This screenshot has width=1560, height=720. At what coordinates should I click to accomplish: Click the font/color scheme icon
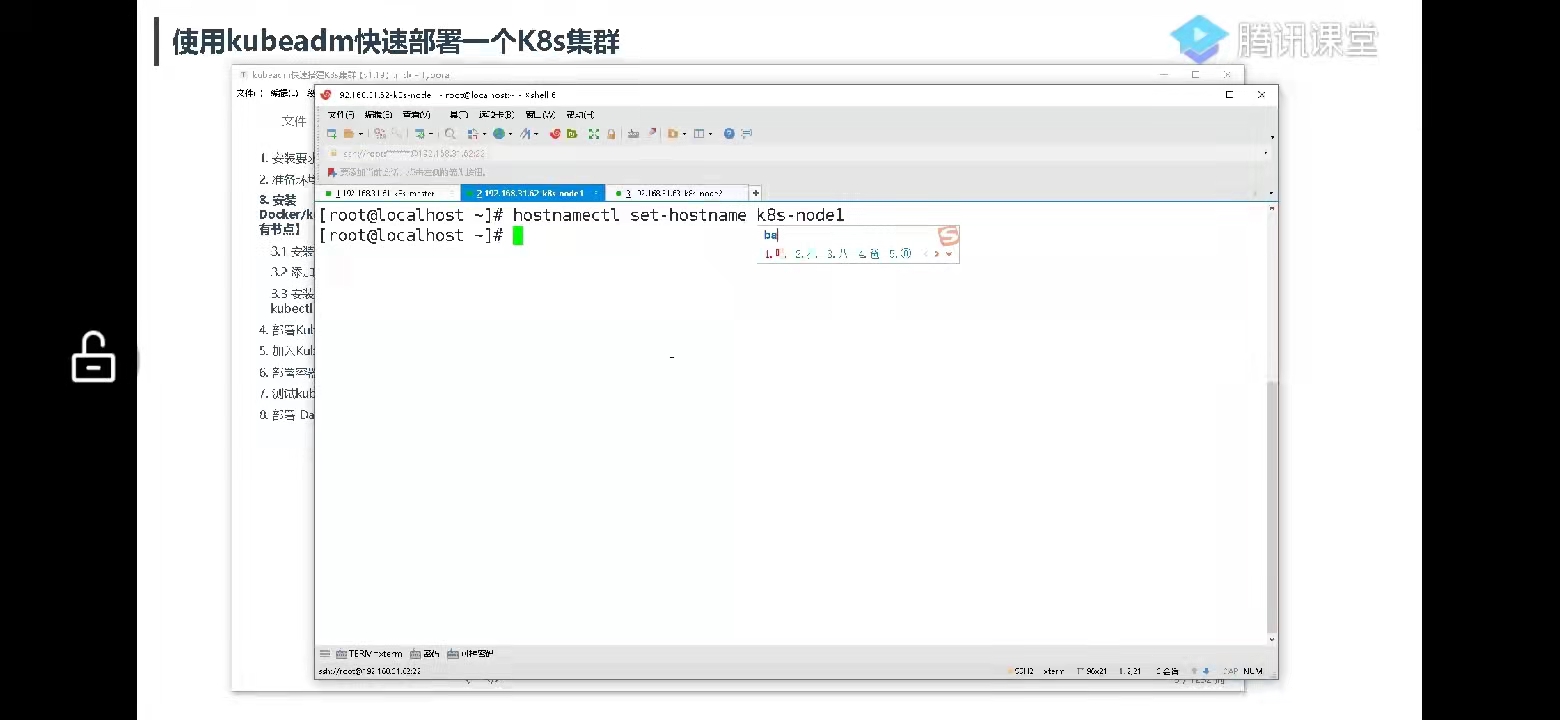pos(525,134)
